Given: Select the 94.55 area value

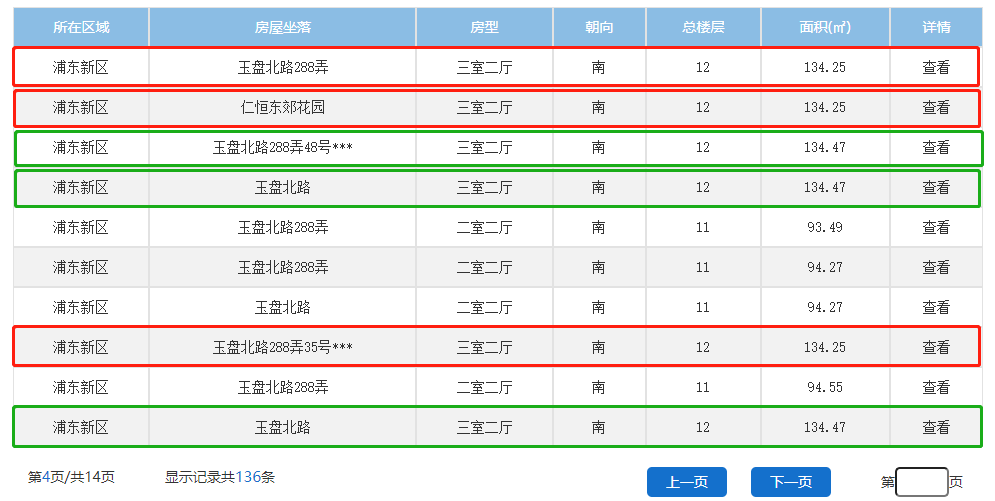Looking at the screenshot, I should [825, 387].
